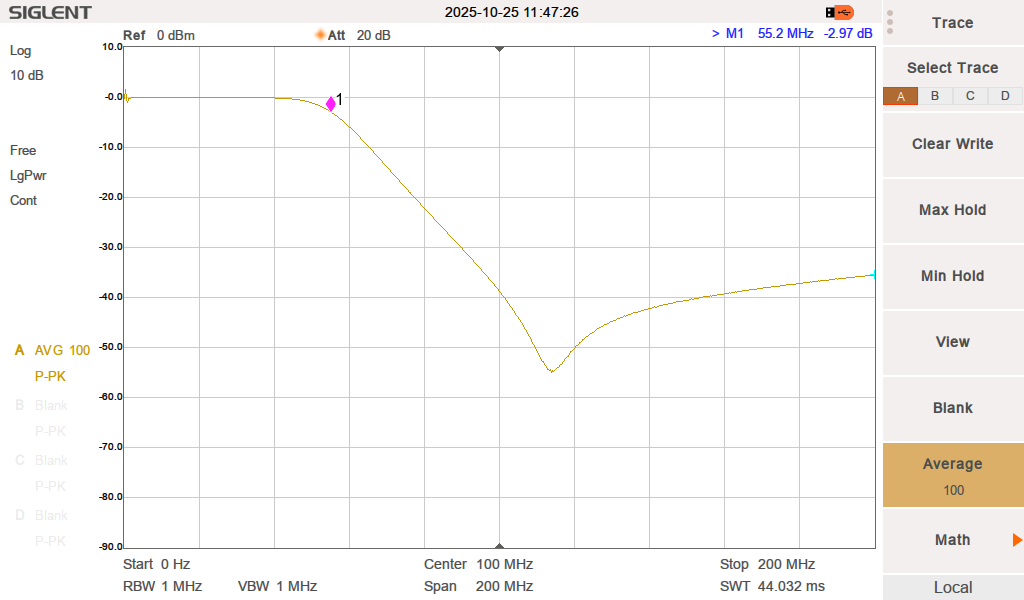Click the USB storage status icon

pyautogui.click(x=839, y=12)
